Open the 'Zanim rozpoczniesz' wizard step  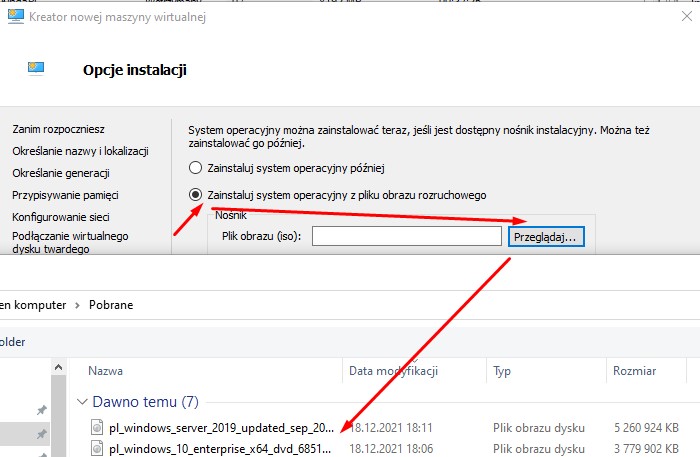58,129
